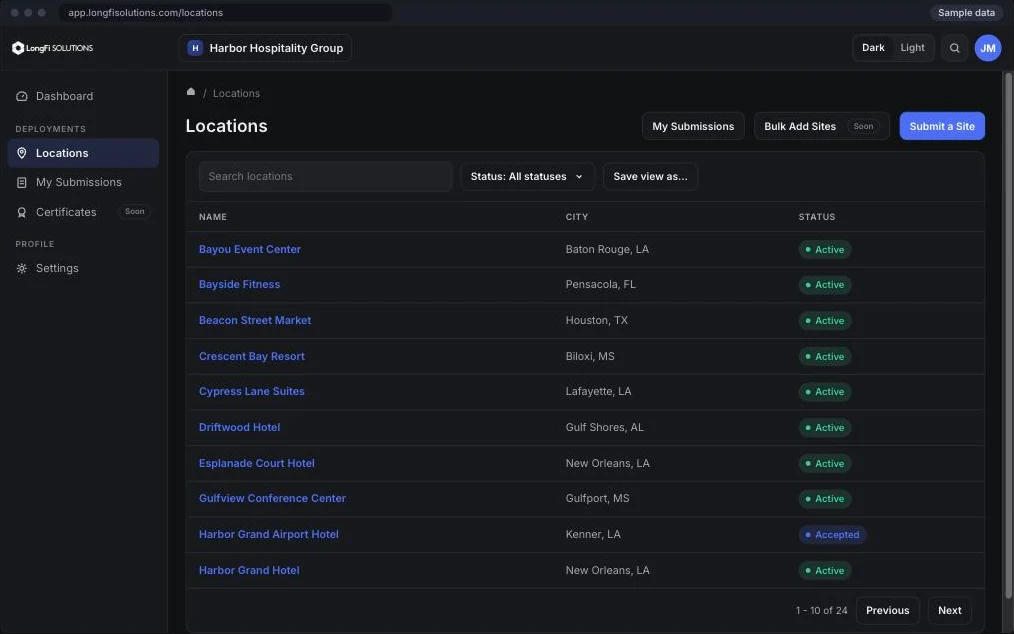1014x634 pixels.
Task: Click the Gulf Shores, AL city cell
Action: pos(604,428)
